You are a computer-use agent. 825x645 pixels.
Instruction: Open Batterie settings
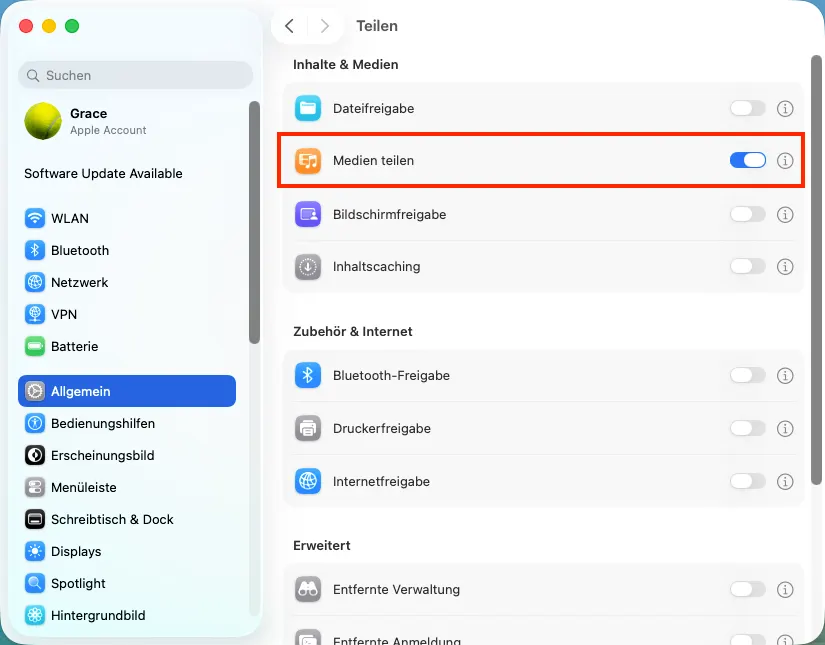[x=126, y=347]
